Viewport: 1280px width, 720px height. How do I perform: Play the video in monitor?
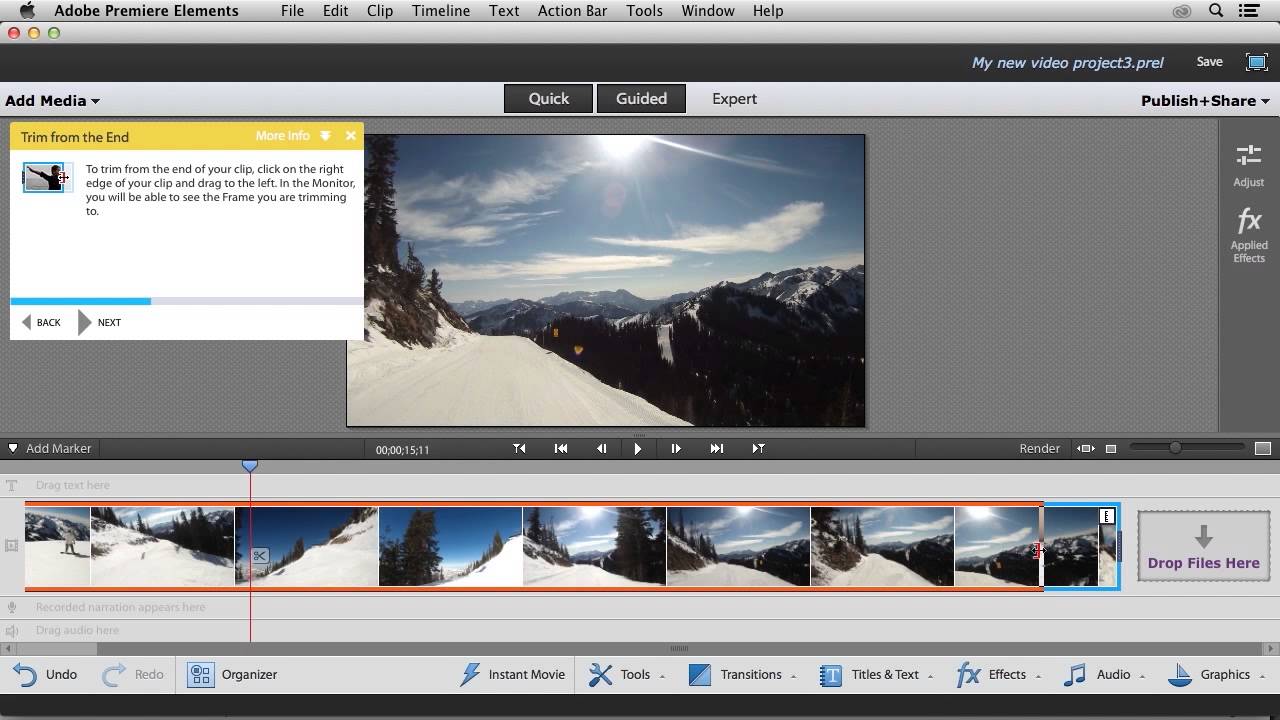tap(638, 449)
